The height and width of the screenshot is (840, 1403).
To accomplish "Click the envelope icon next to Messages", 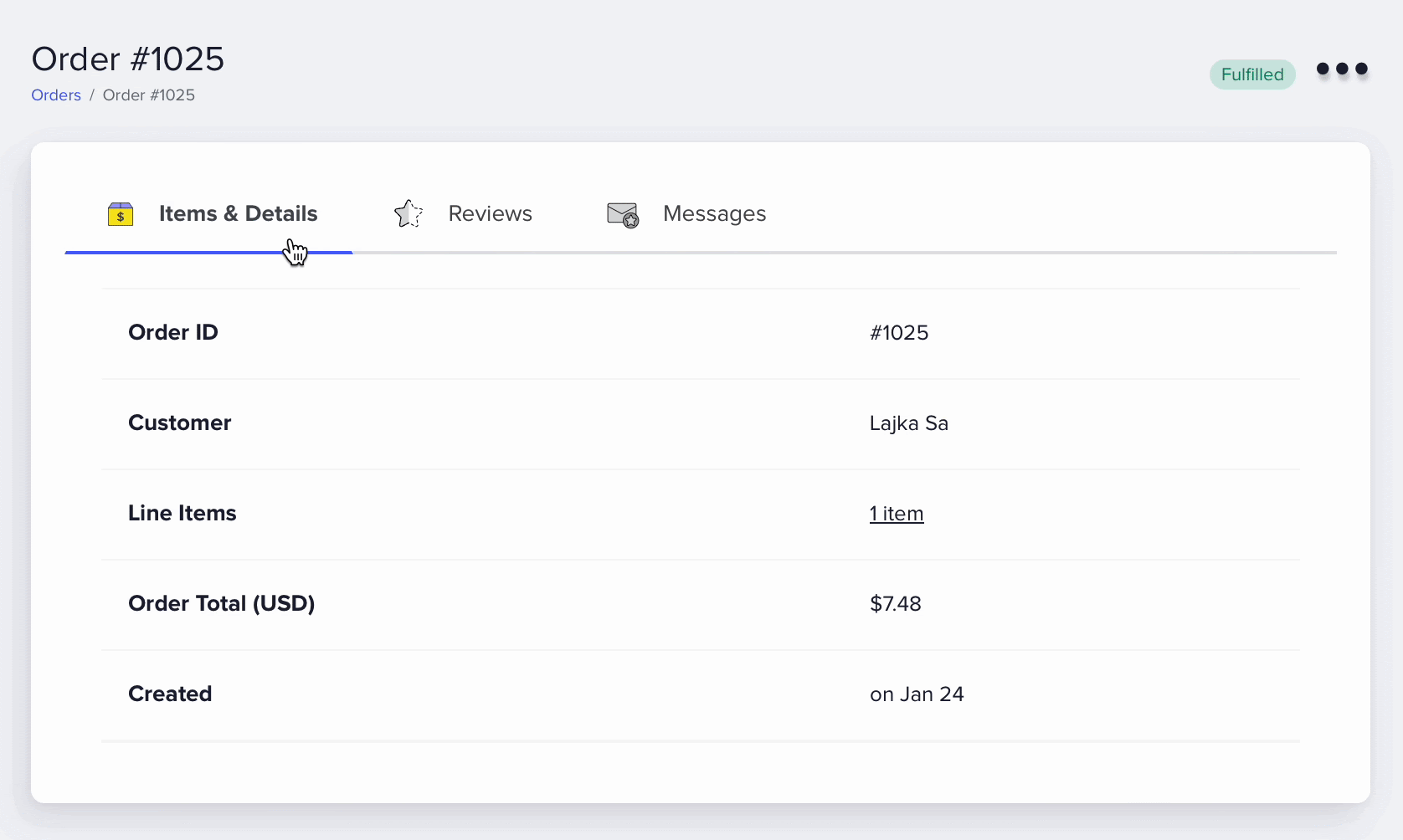I will point(621,213).
